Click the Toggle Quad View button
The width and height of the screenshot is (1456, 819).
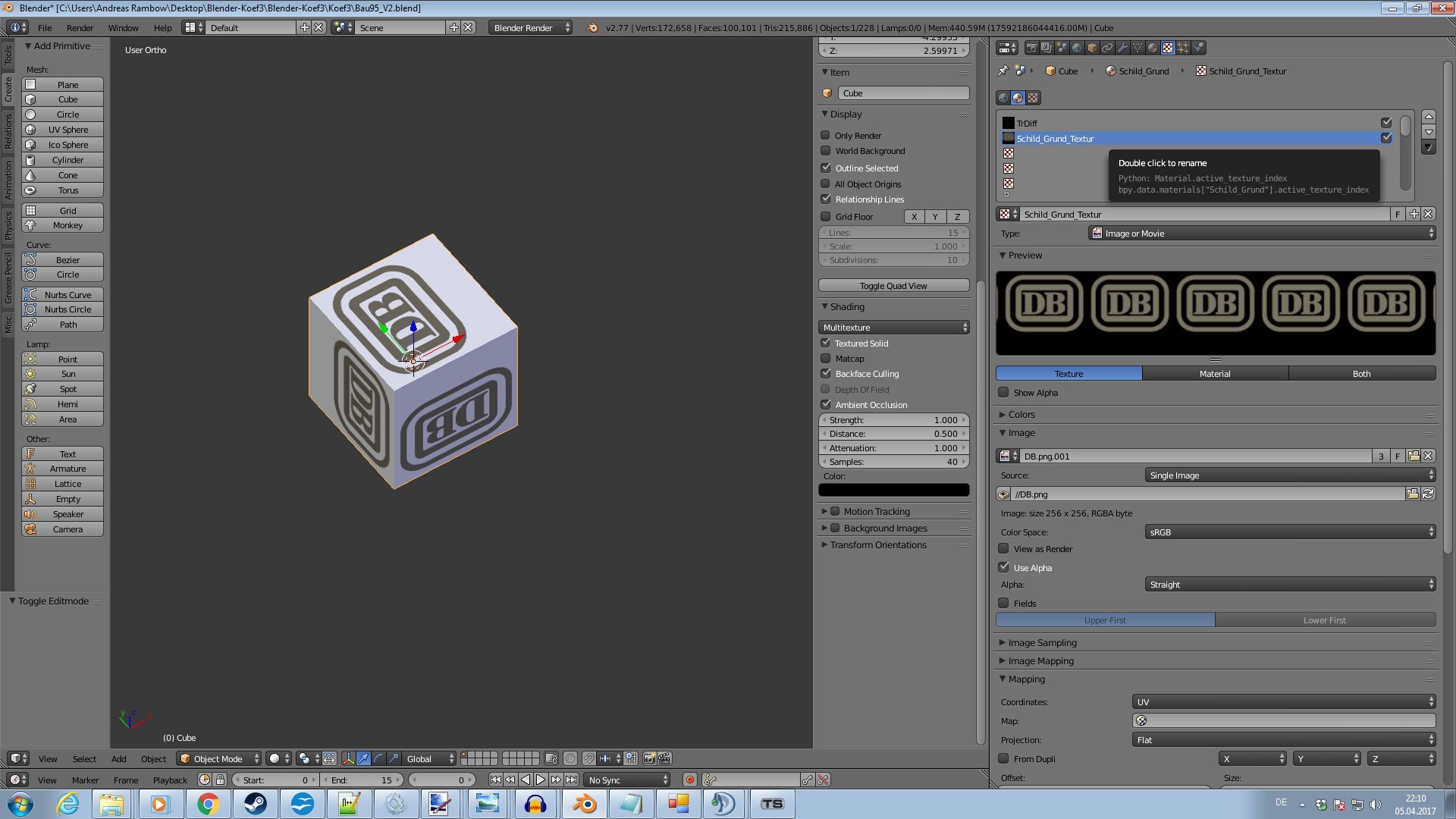(x=893, y=286)
